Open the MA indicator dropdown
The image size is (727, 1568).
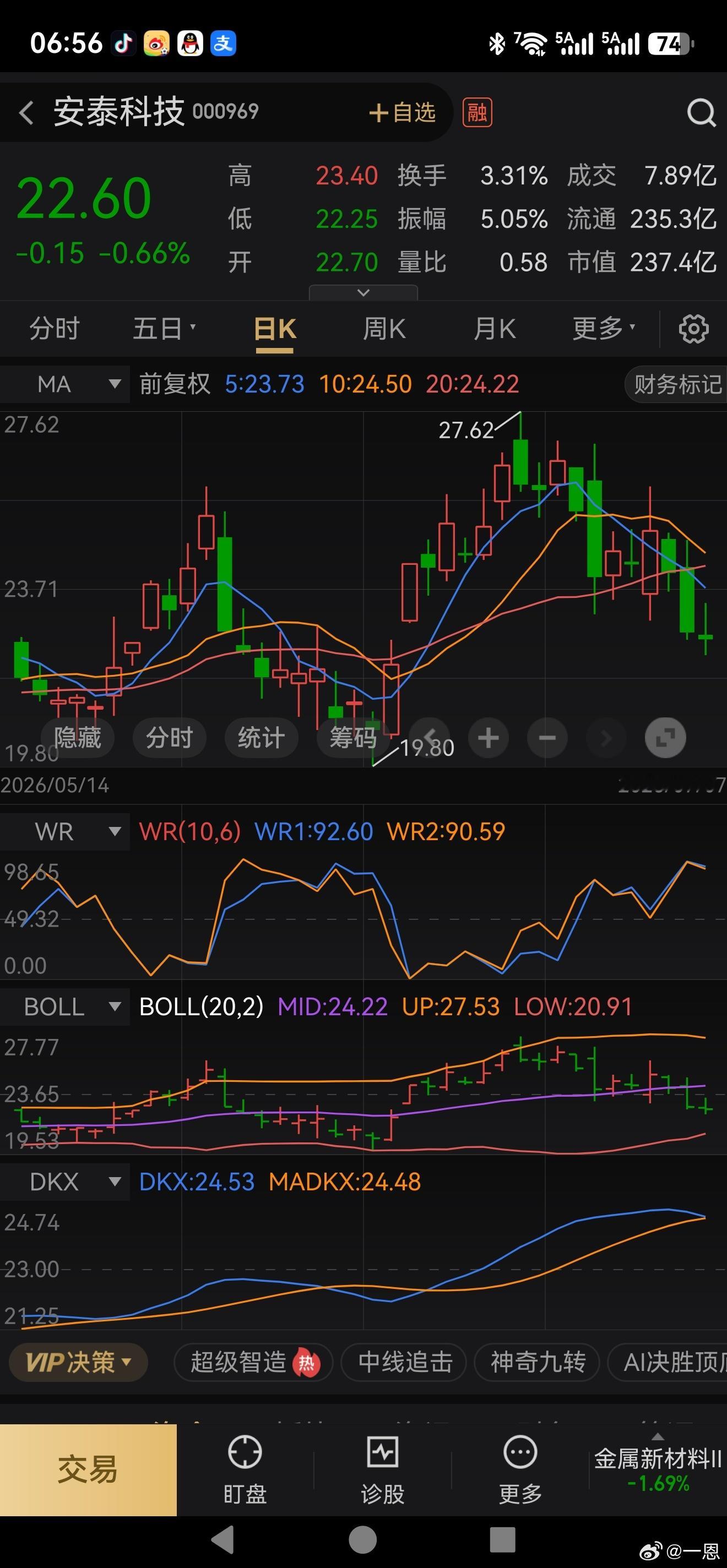[65, 384]
